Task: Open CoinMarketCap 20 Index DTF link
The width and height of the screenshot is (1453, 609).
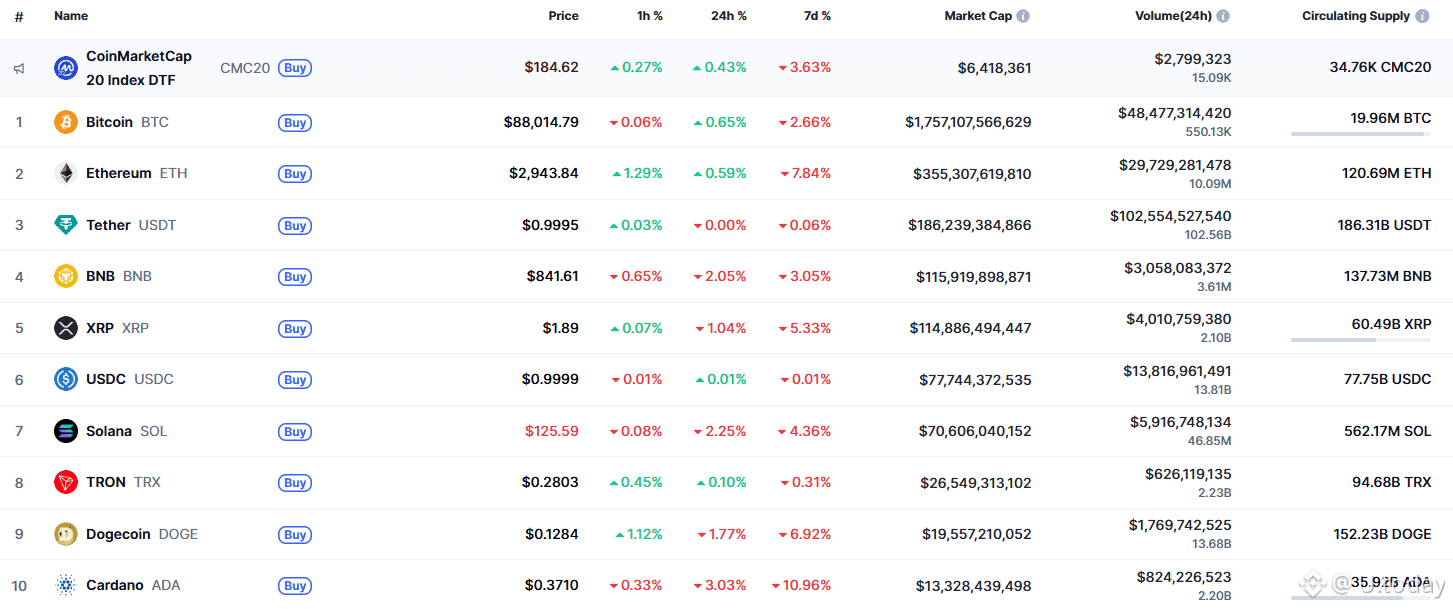Action: pos(139,68)
